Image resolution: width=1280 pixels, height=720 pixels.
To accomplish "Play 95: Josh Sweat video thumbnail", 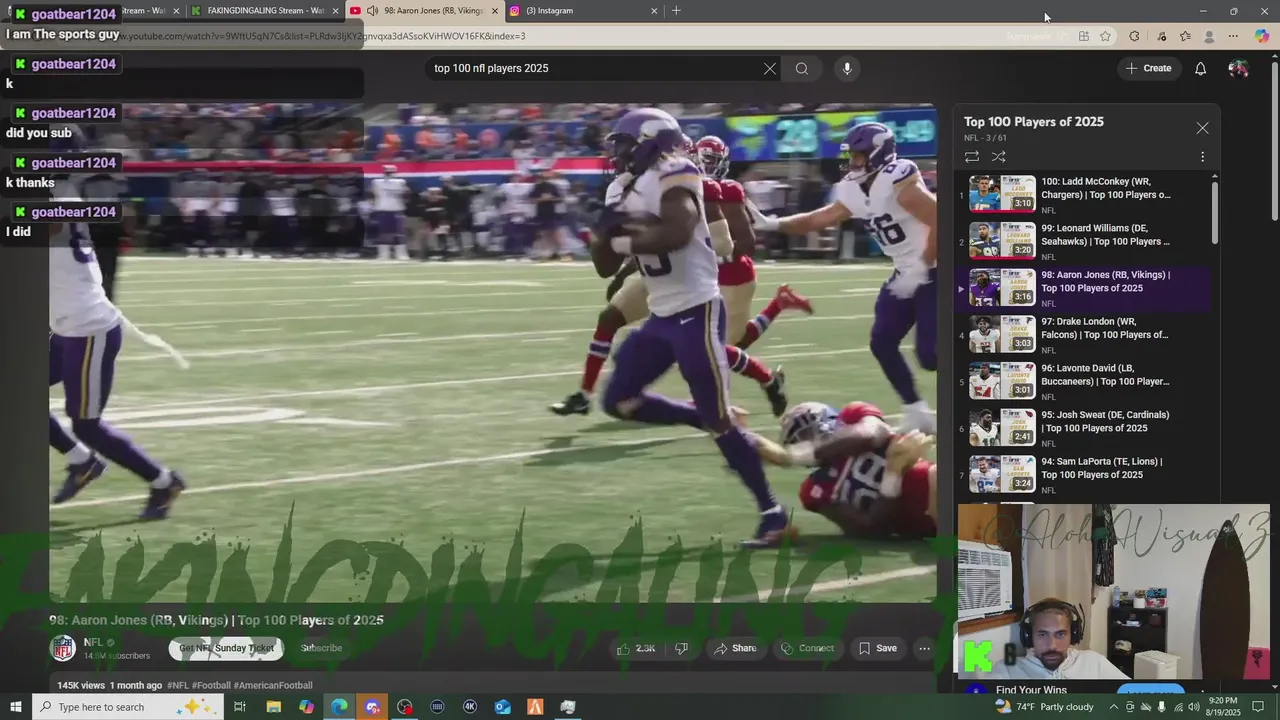I will tap(1002, 427).
